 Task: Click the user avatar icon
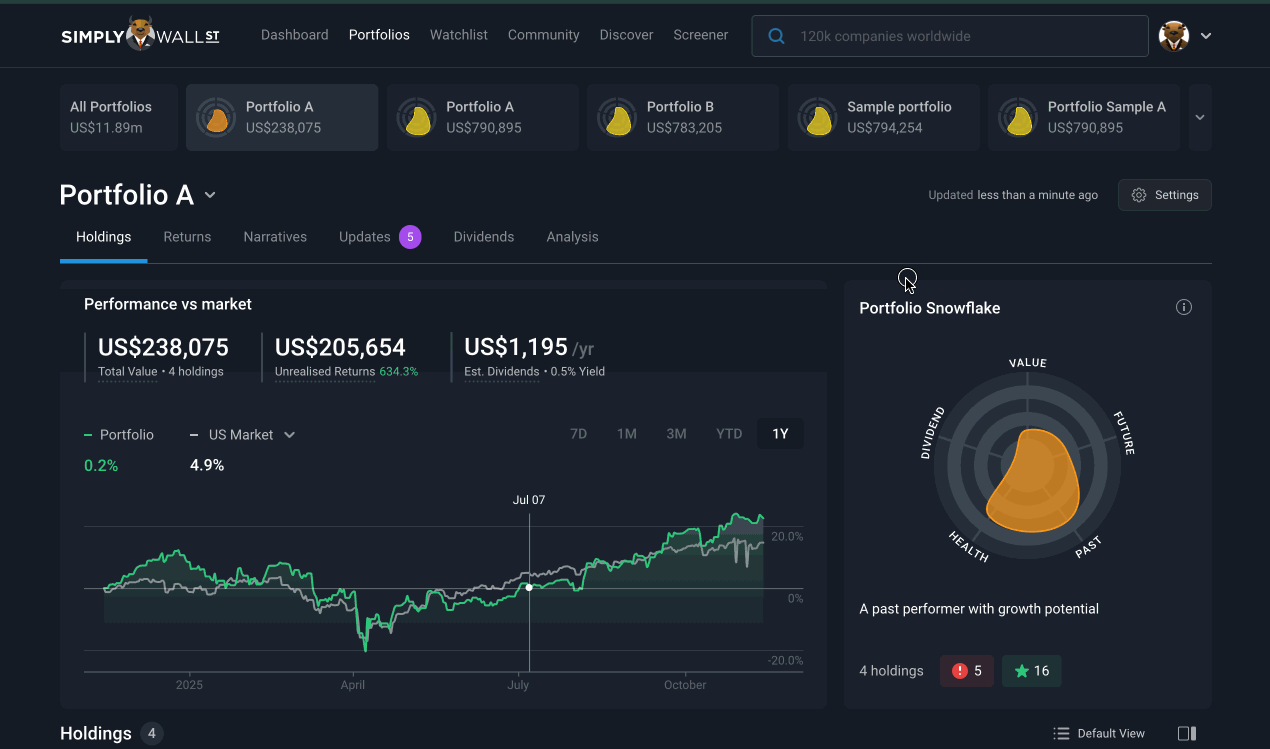[1173, 36]
